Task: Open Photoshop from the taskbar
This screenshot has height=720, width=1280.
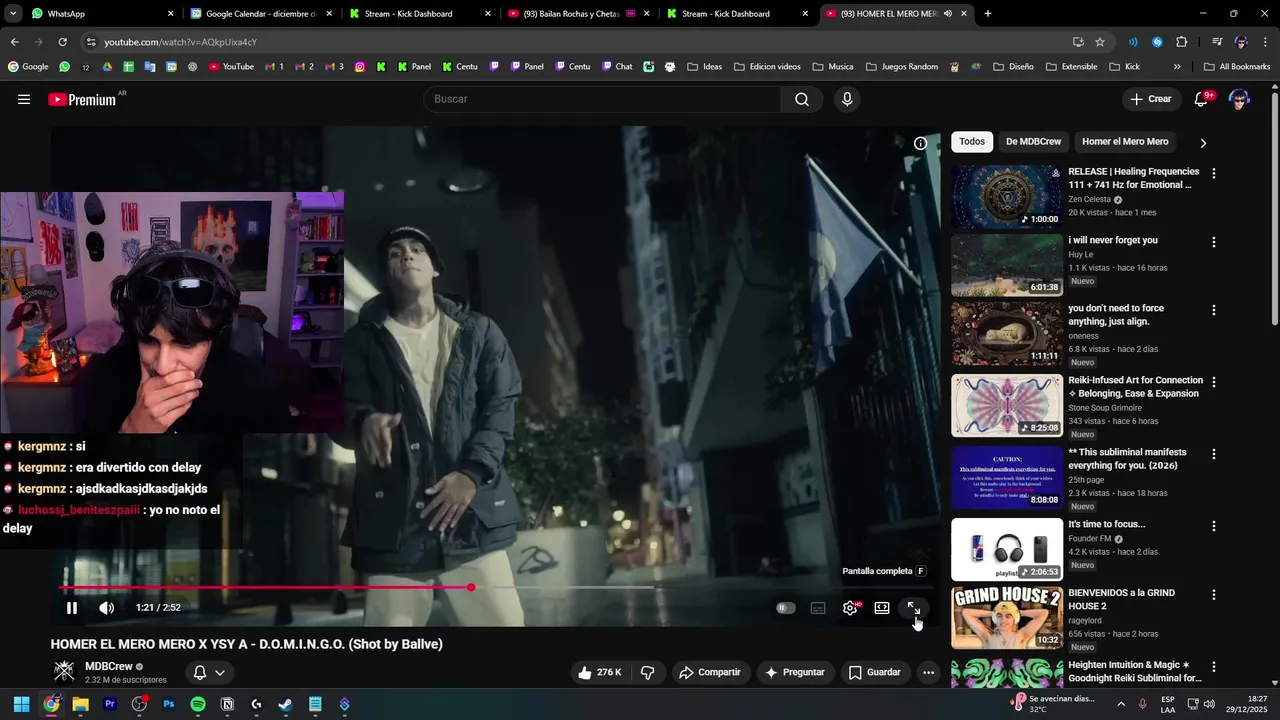Action: [x=168, y=704]
